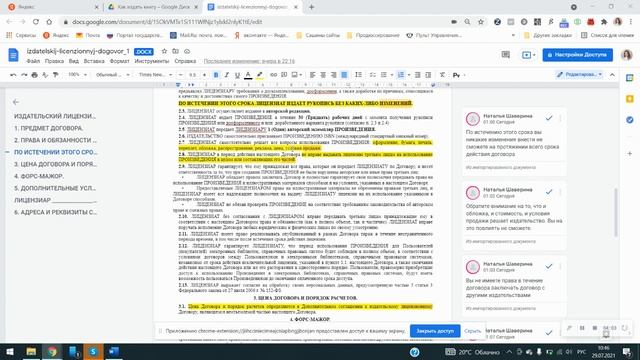Open Keep notes in the side panel
Viewport: 640px width, 360px height.
click(x=630, y=99)
